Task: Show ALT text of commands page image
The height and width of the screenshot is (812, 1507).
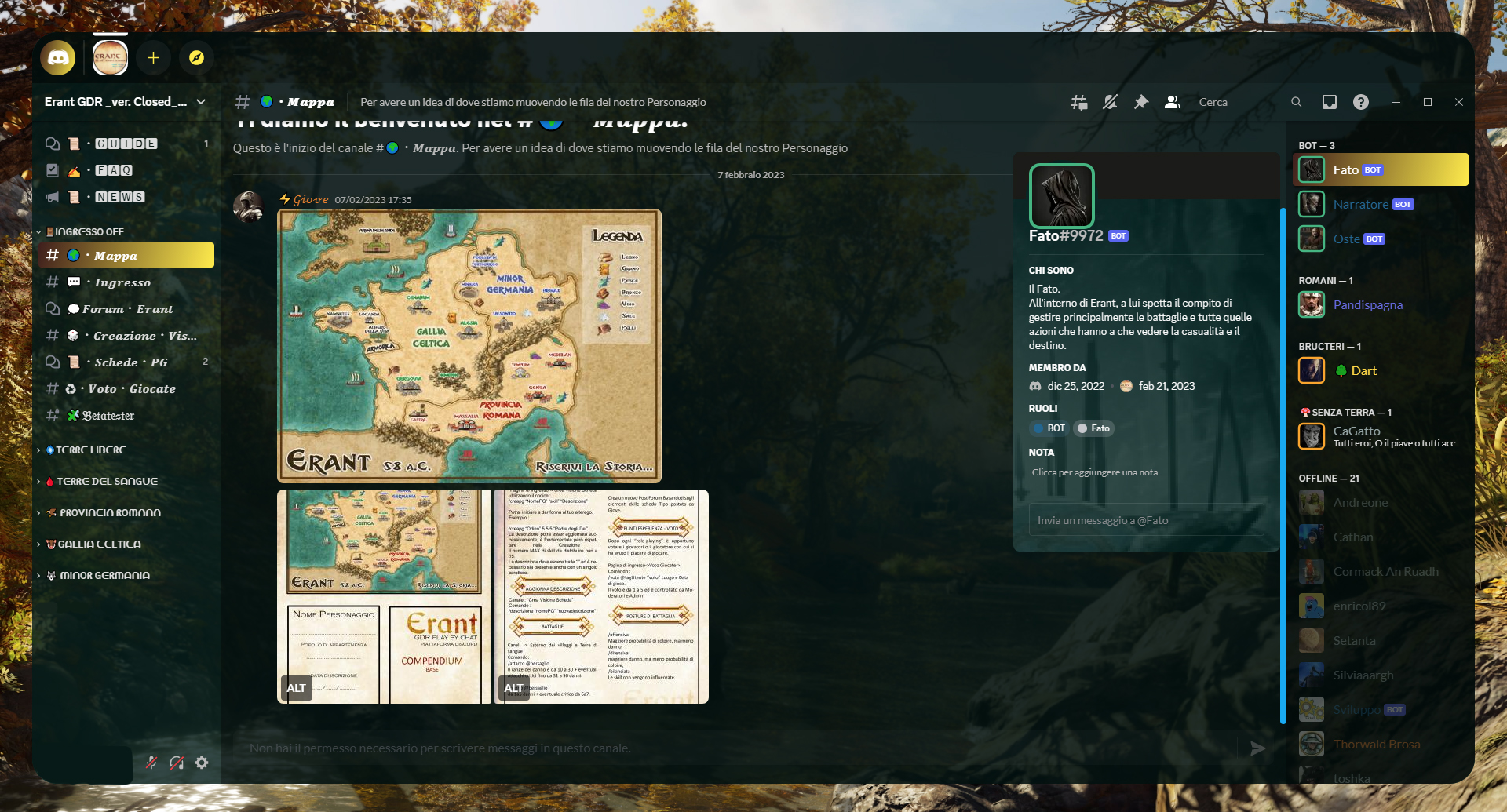Action: (x=513, y=688)
